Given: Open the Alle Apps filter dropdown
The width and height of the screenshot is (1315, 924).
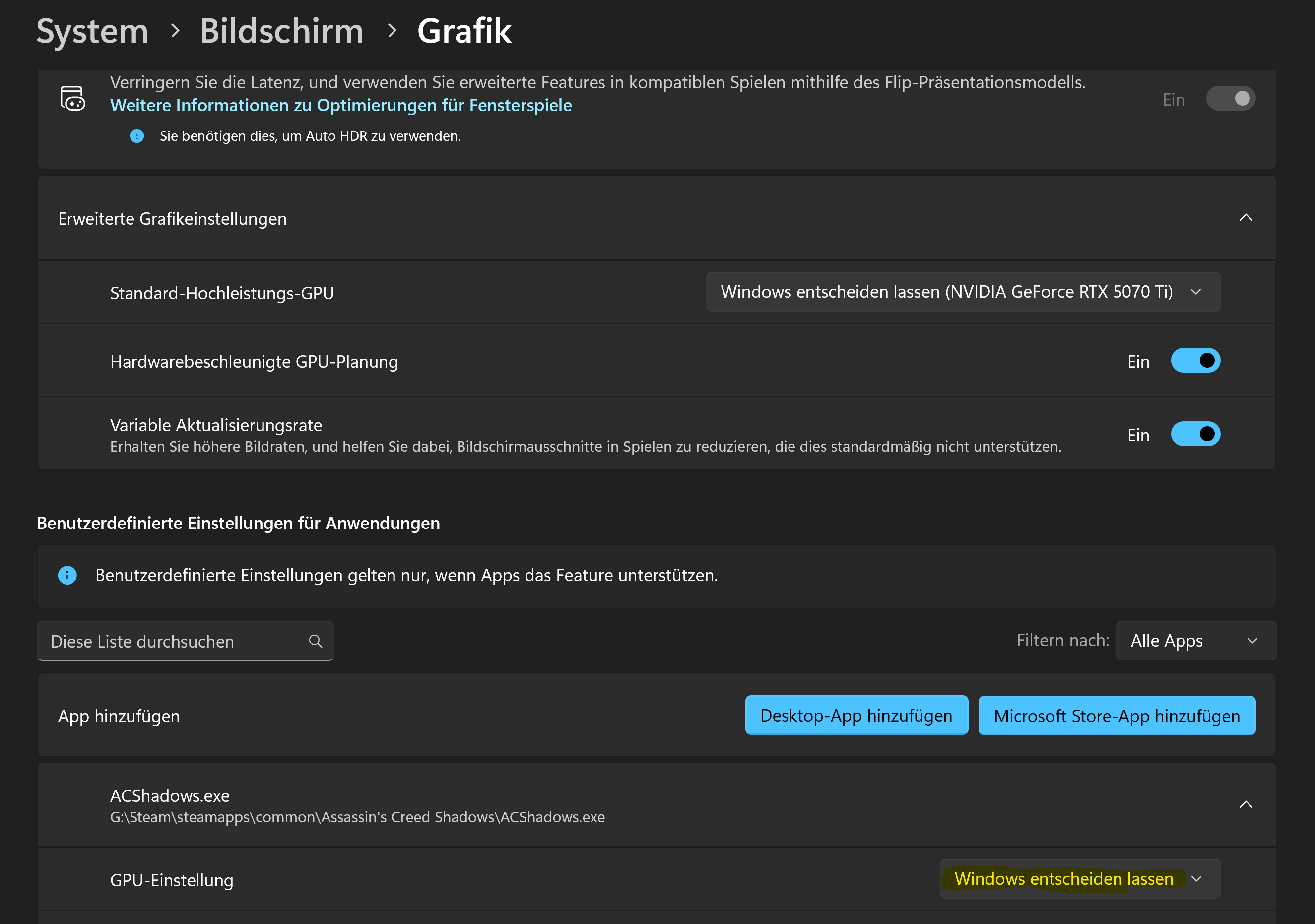Looking at the screenshot, I should click(x=1195, y=641).
